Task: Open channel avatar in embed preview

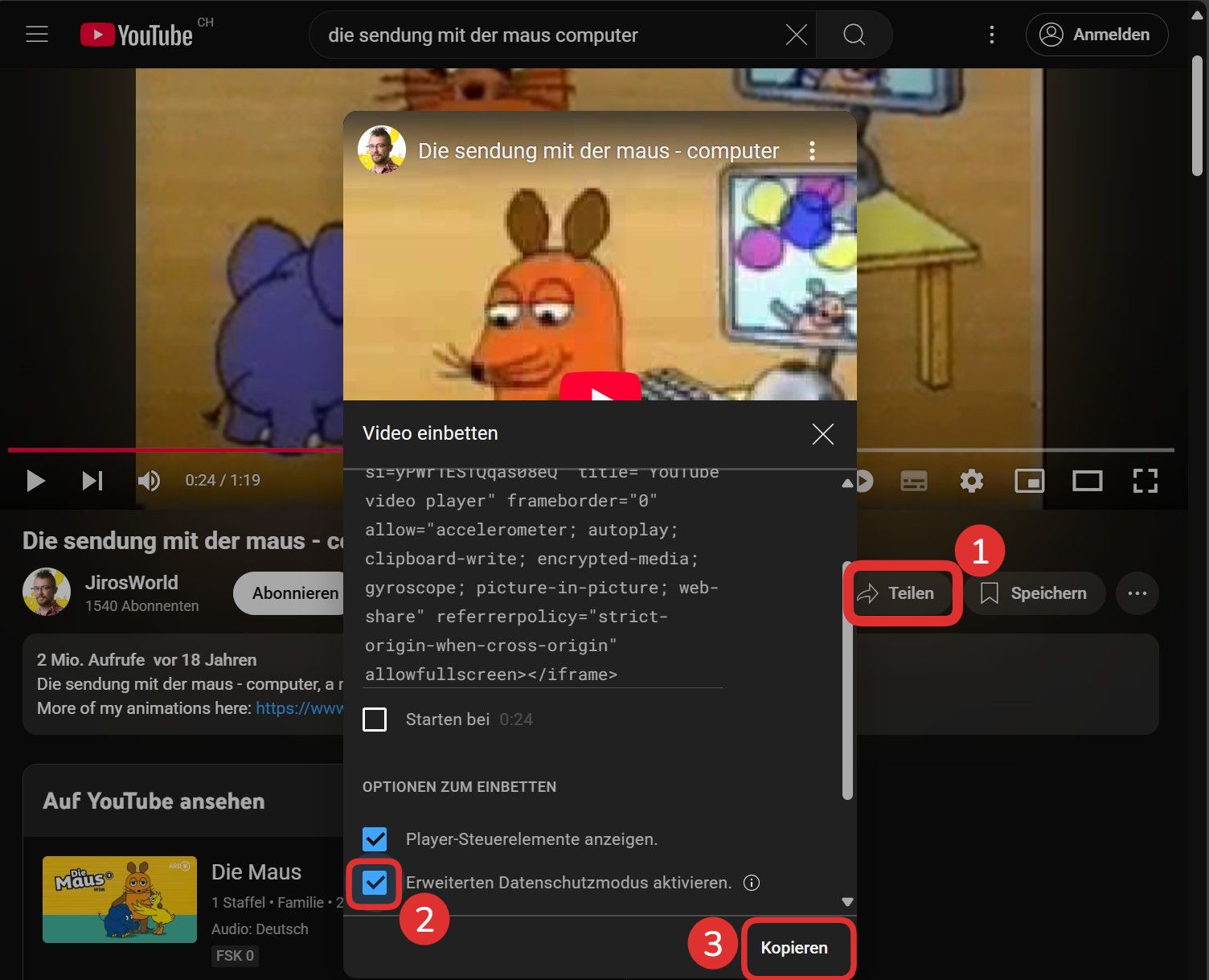Action: (x=381, y=150)
